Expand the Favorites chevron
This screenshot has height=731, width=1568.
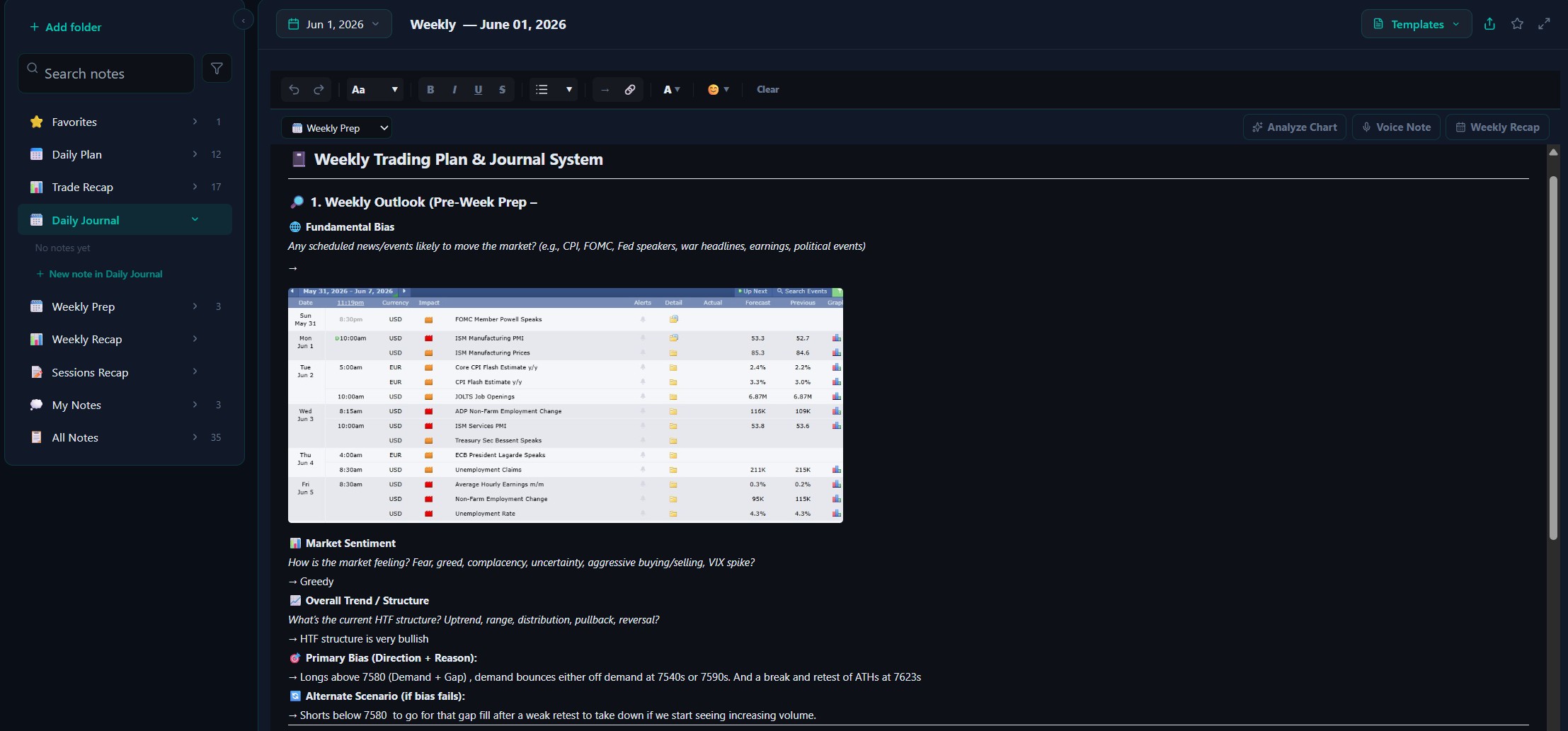195,122
